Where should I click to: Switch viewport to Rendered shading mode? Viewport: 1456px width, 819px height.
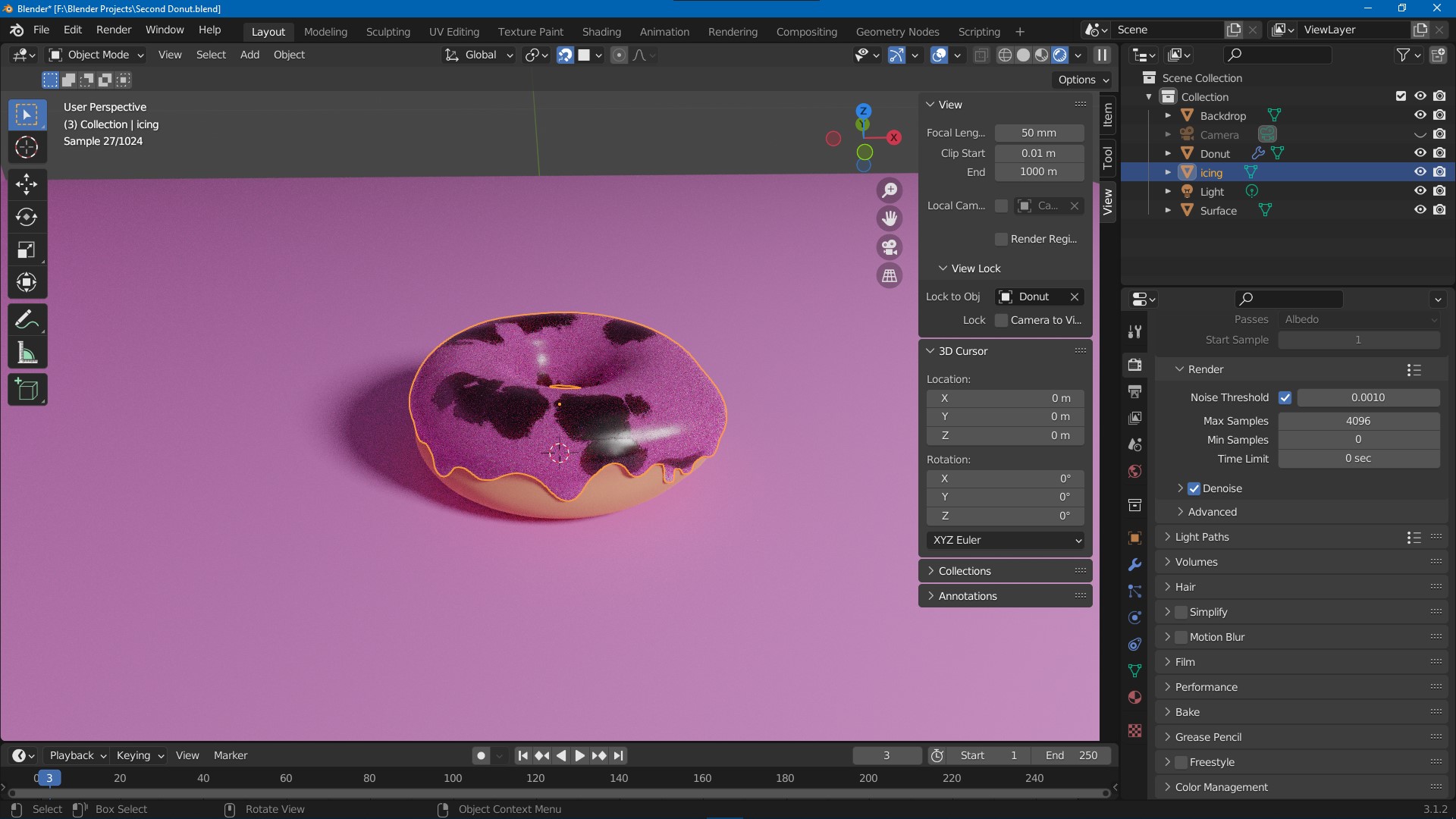1059,55
